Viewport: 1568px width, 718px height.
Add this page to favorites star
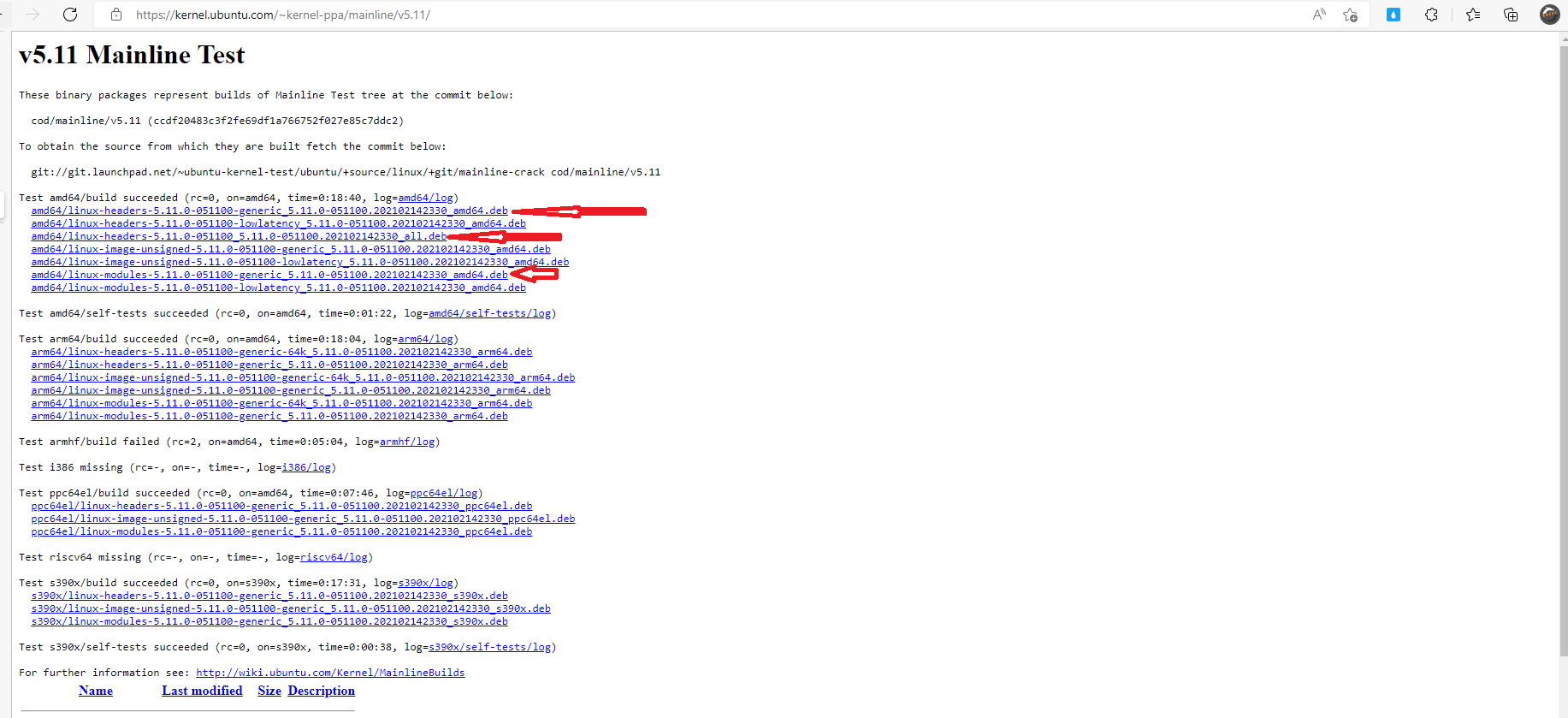(x=1350, y=15)
